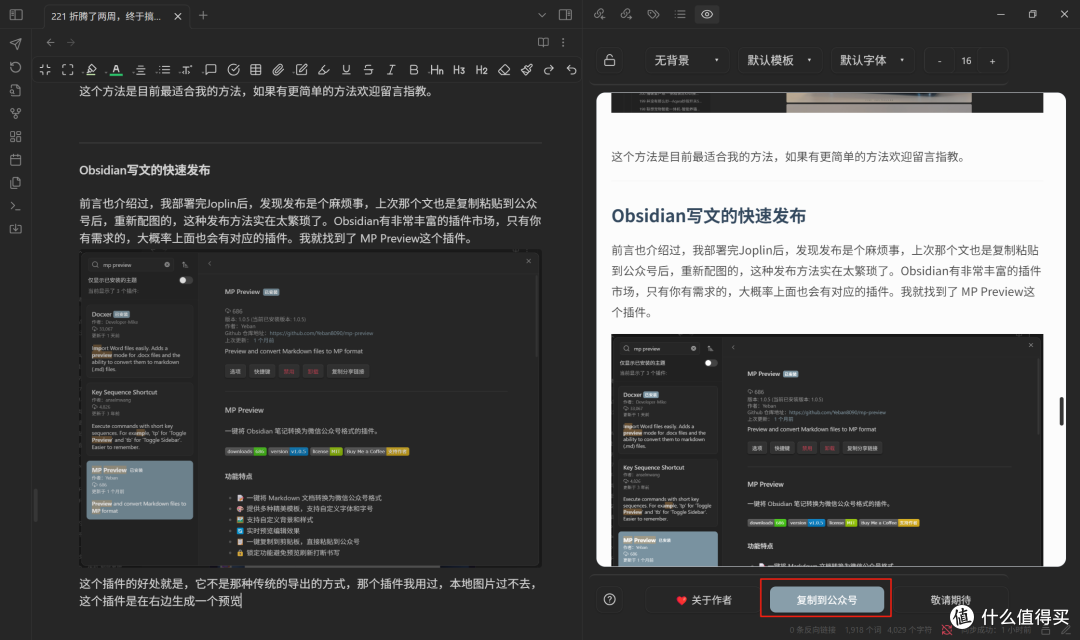Click the font size value 16
This screenshot has height=640, width=1080.
(966, 61)
